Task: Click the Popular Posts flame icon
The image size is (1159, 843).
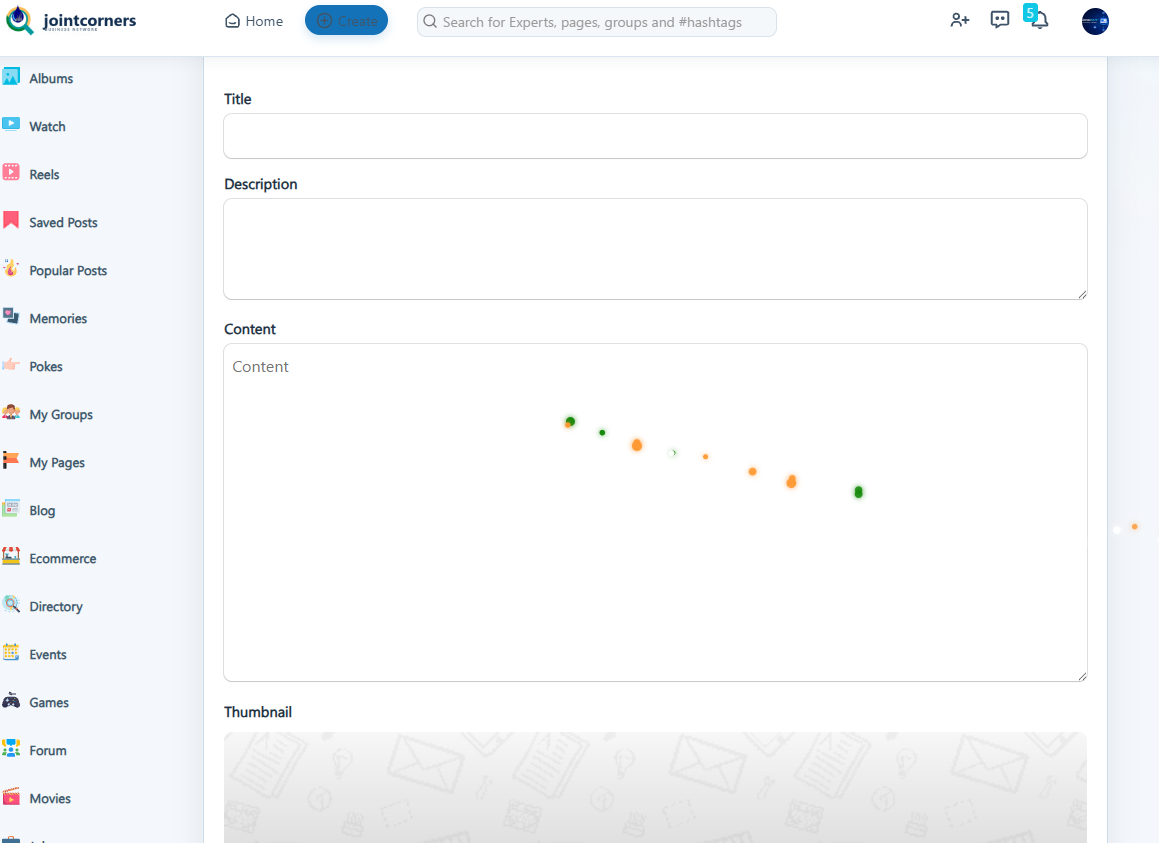Action: point(11,268)
